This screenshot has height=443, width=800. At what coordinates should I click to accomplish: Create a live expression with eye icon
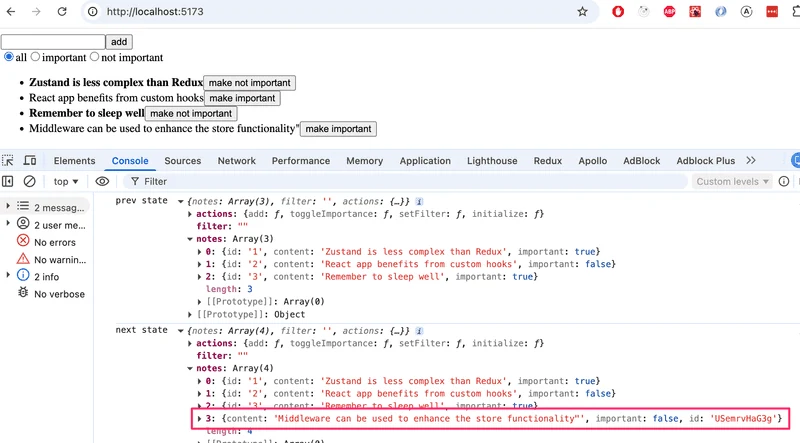[x=102, y=181]
